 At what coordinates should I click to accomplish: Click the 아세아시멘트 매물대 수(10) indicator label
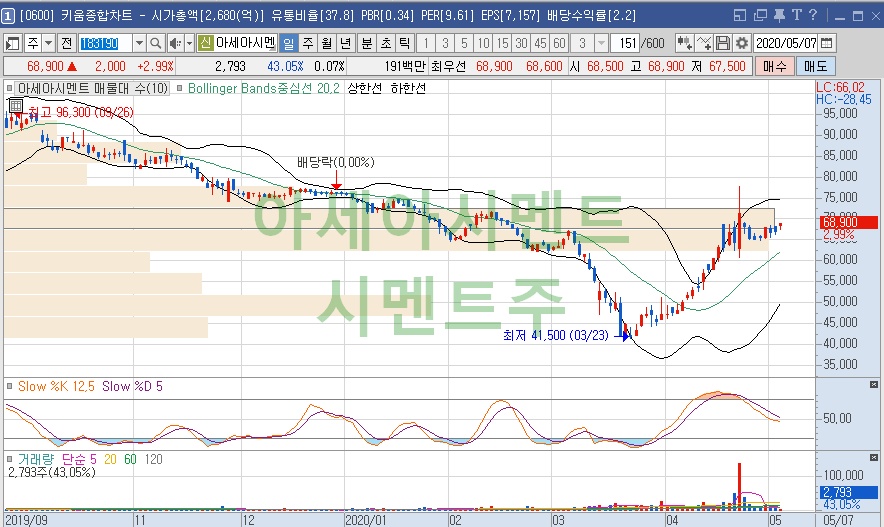92,88
